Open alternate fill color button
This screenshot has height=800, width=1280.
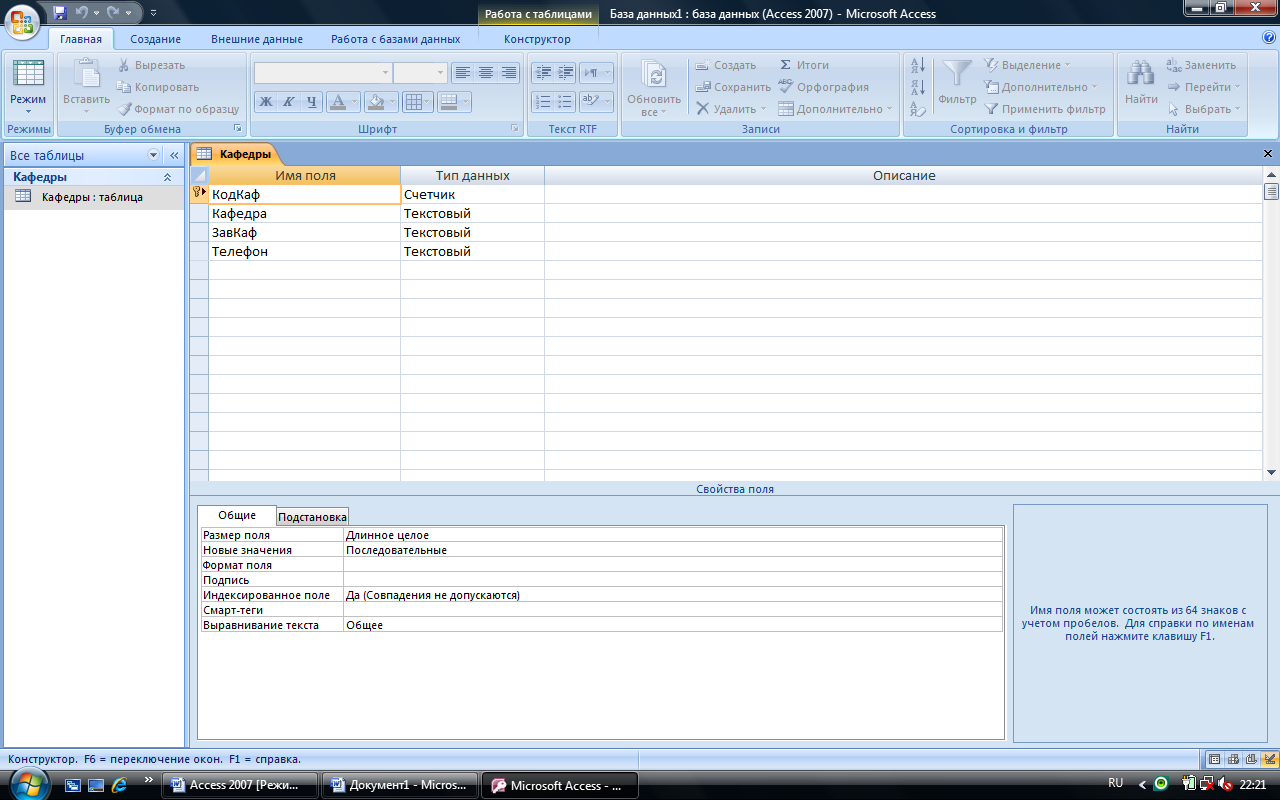pos(454,102)
